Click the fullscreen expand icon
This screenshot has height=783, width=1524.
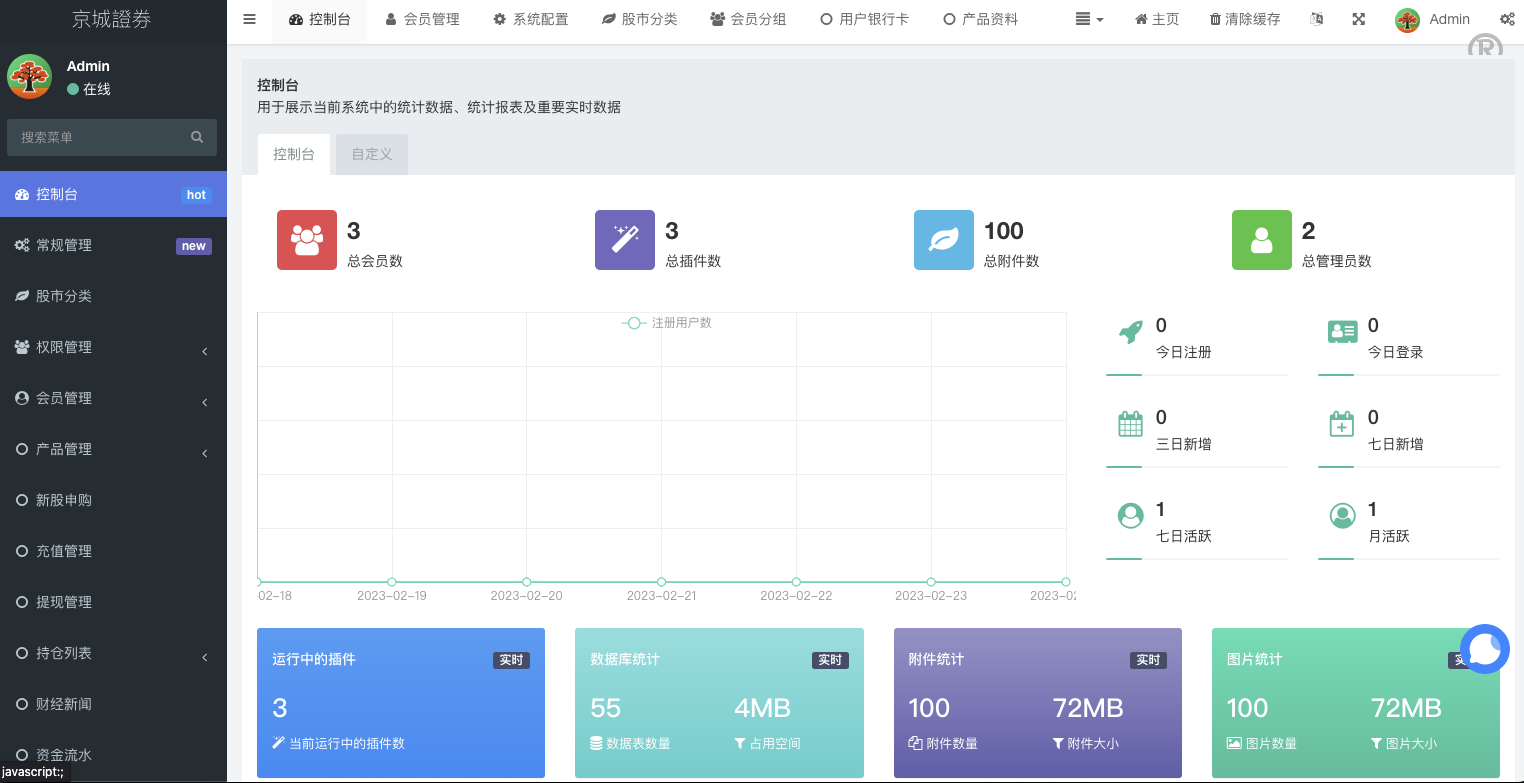coord(1358,19)
